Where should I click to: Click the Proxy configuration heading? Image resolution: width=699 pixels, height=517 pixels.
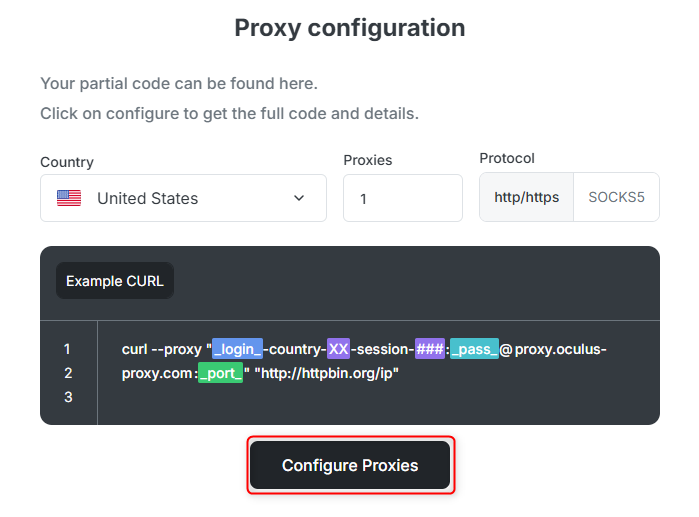tap(350, 28)
